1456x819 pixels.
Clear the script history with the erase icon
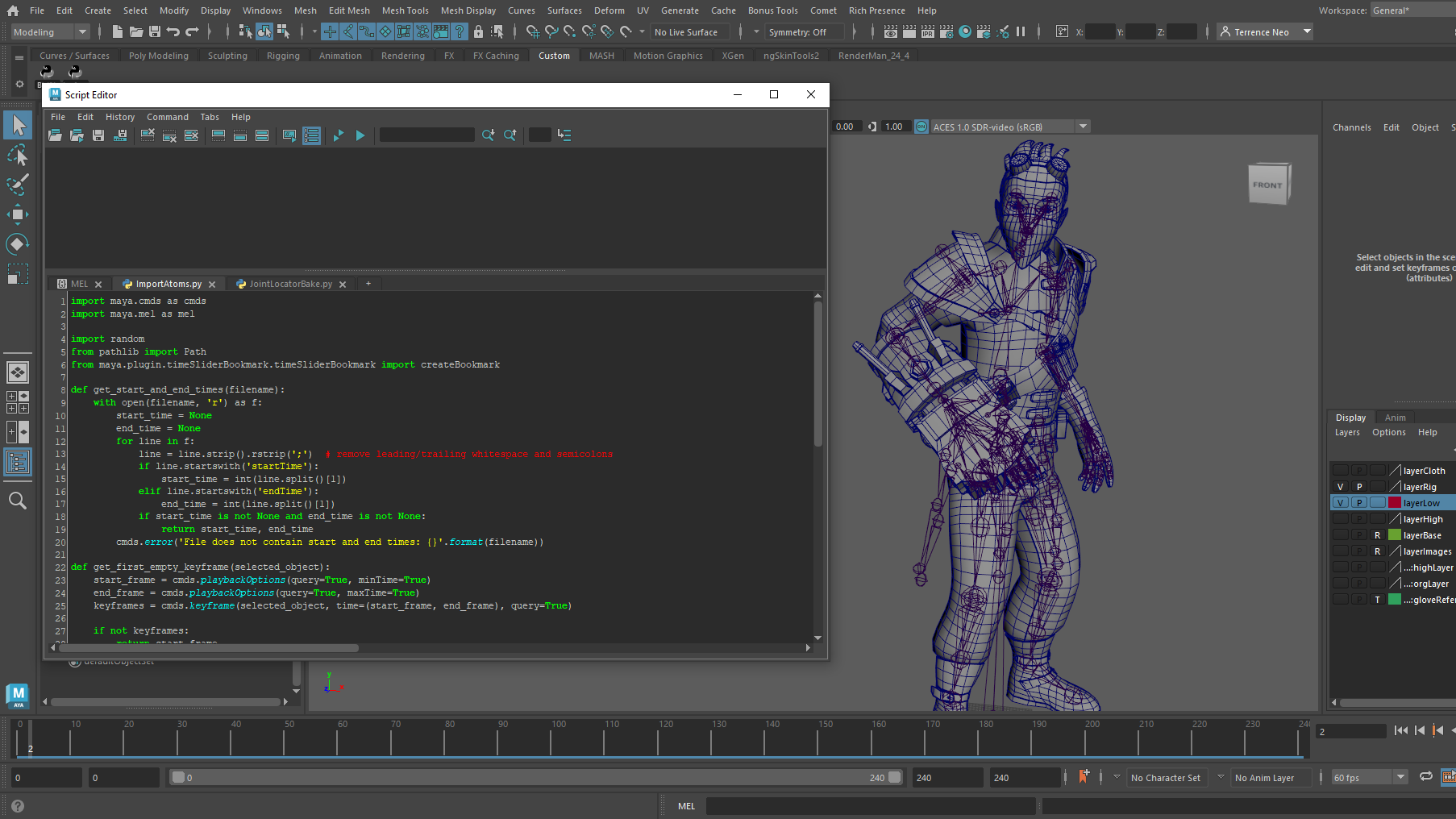[x=148, y=135]
